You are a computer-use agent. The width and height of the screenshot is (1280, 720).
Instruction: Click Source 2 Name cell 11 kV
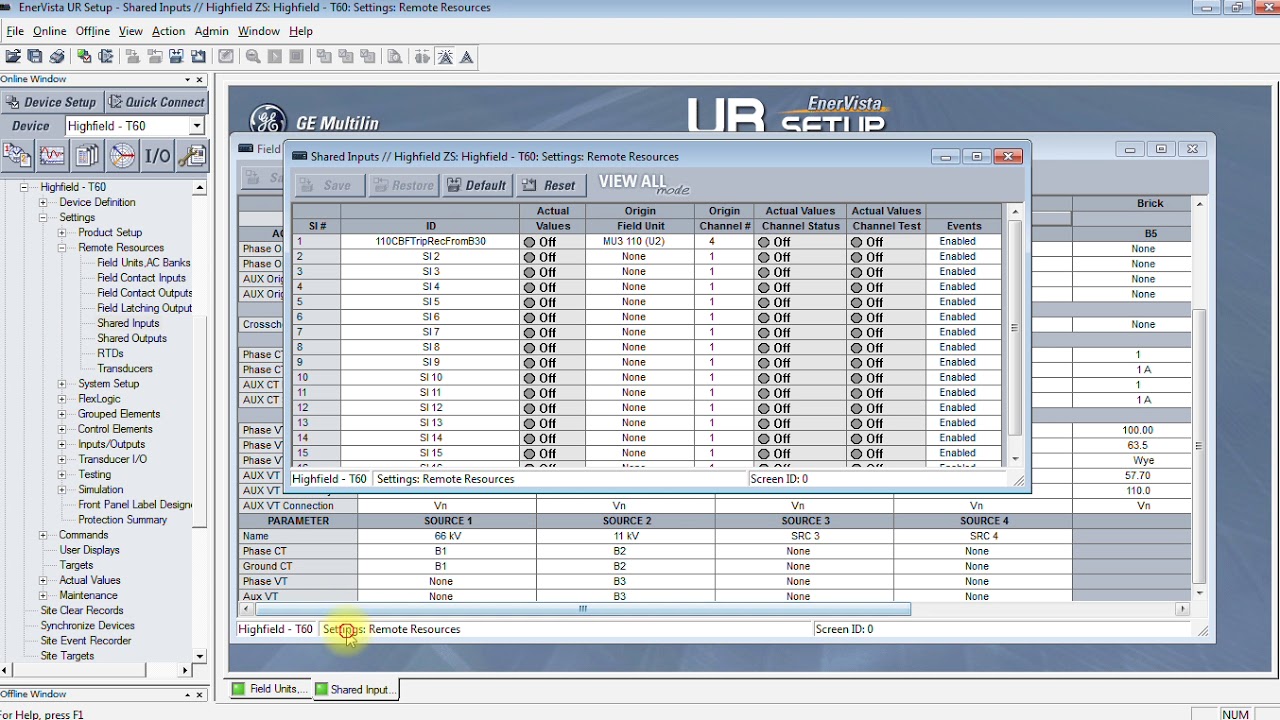(x=626, y=536)
